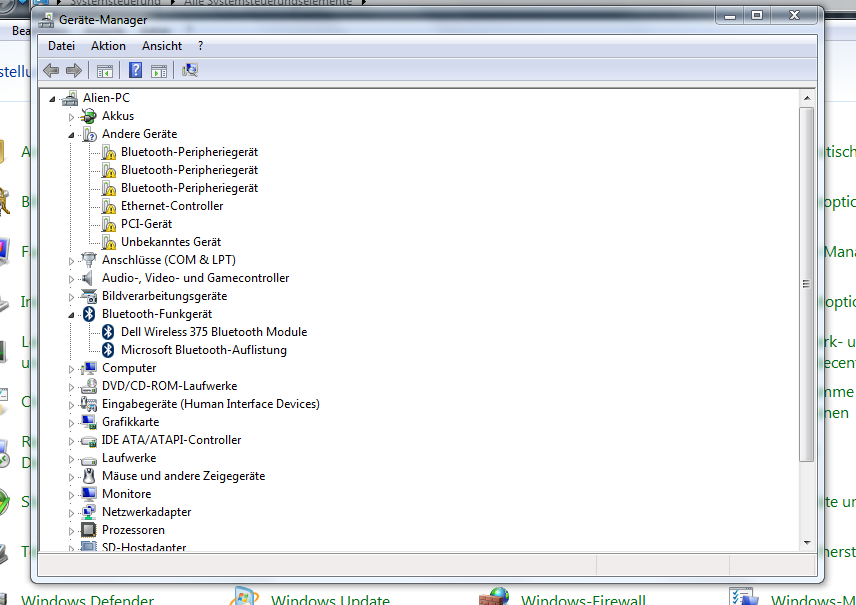The image size is (856, 605).
Task: Select the Monitore row label
Action: pyautogui.click(x=127, y=494)
